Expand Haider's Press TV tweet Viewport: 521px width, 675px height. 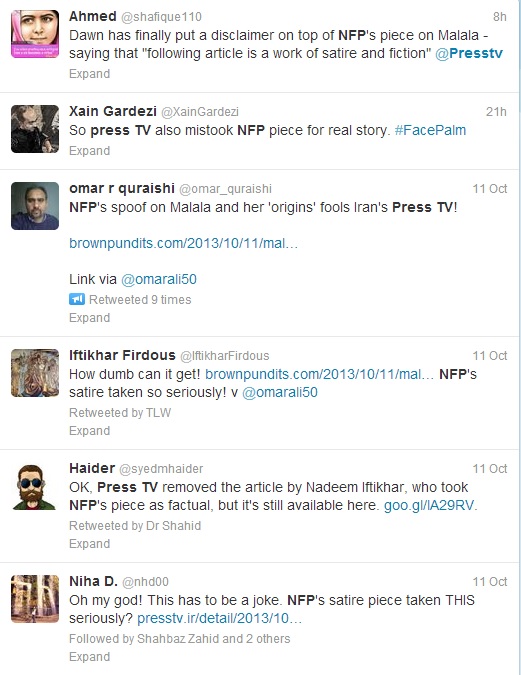(x=90, y=544)
